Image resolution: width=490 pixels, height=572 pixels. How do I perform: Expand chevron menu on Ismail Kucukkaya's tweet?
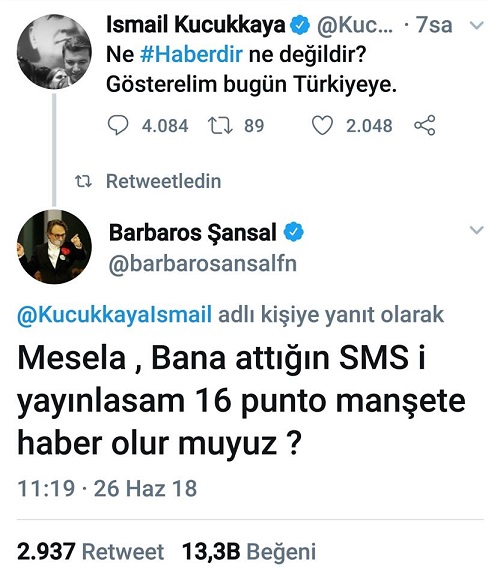tap(476, 25)
